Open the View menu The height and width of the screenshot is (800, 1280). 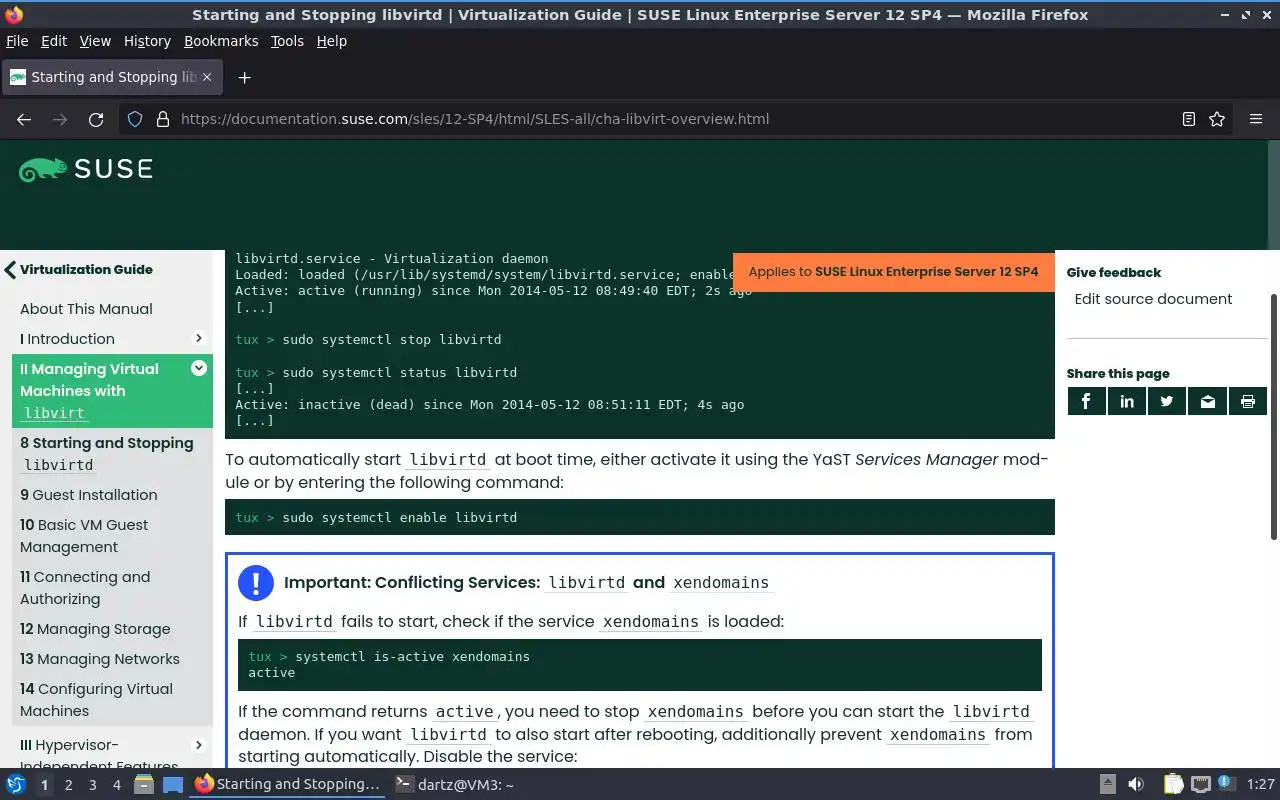[95, 41]
